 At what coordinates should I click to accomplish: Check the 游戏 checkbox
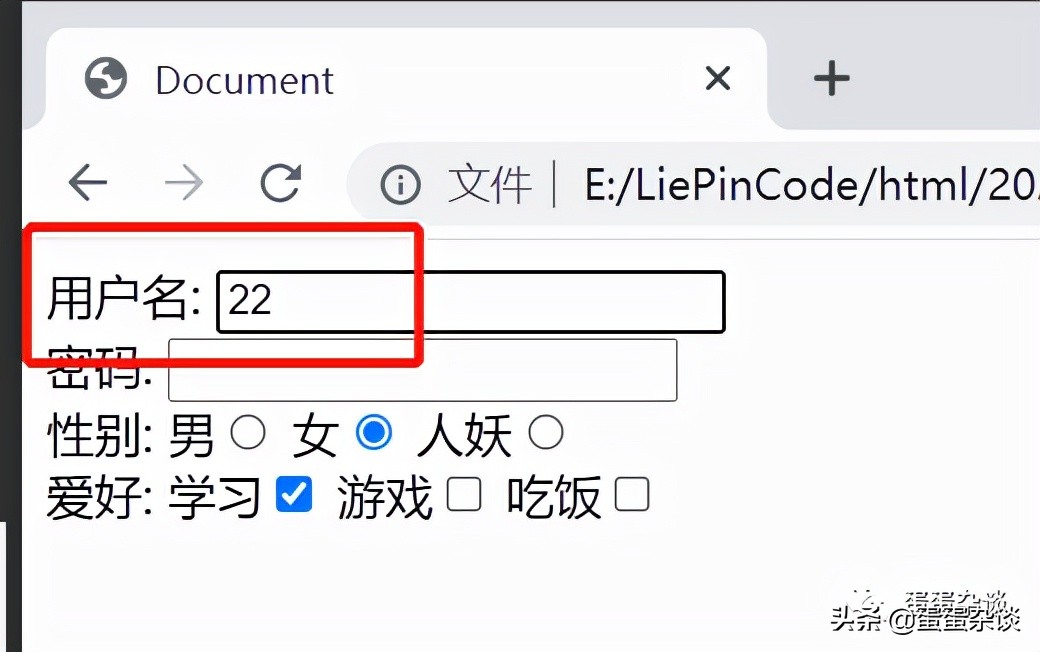tap(464, 494)
